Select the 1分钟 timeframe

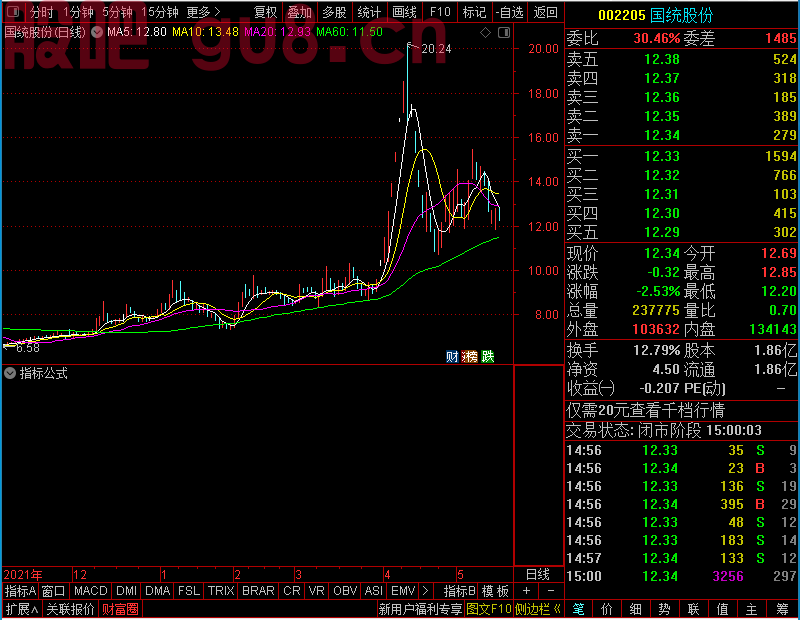[78, 12]
